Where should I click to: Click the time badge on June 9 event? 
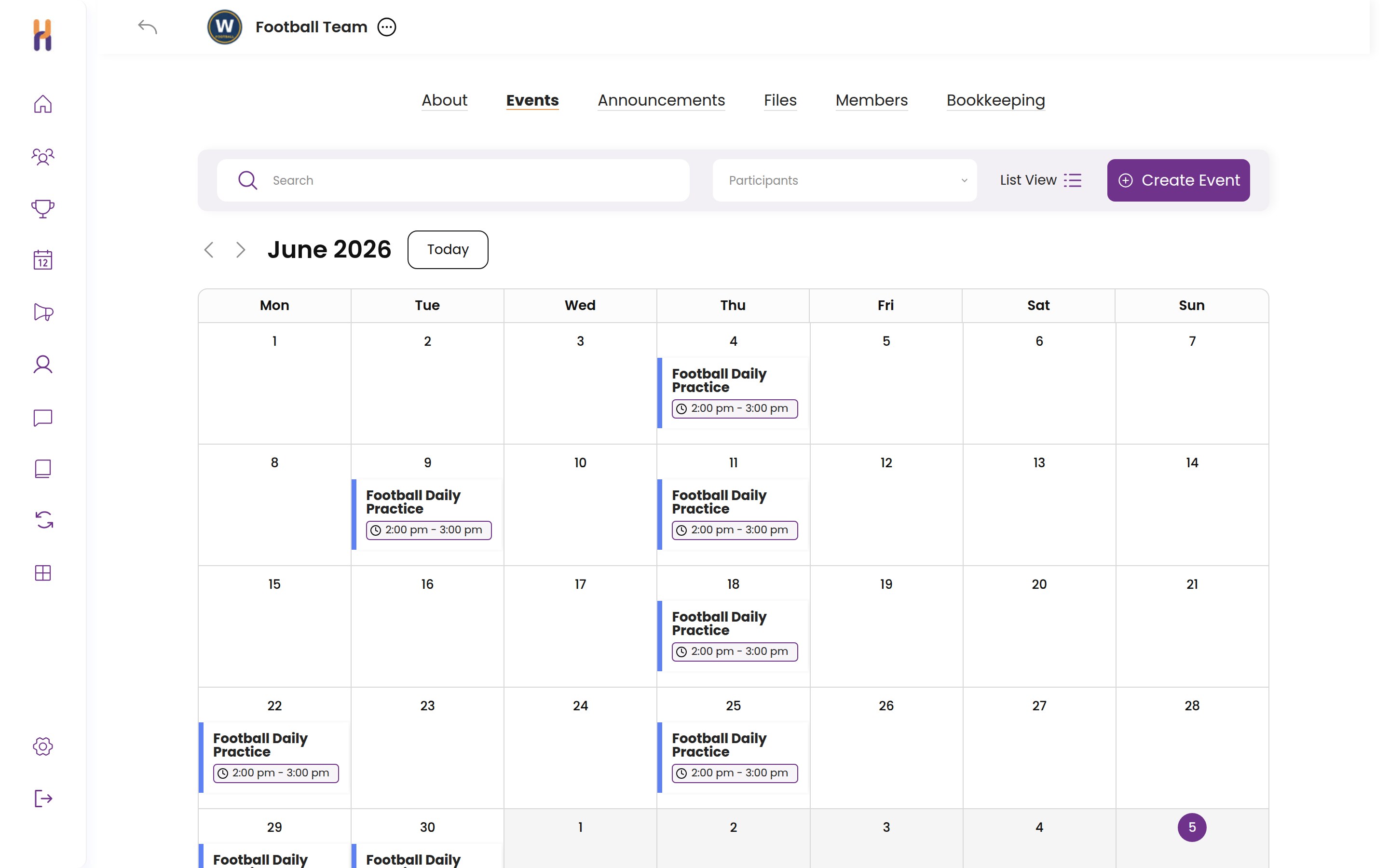point(429,530)
